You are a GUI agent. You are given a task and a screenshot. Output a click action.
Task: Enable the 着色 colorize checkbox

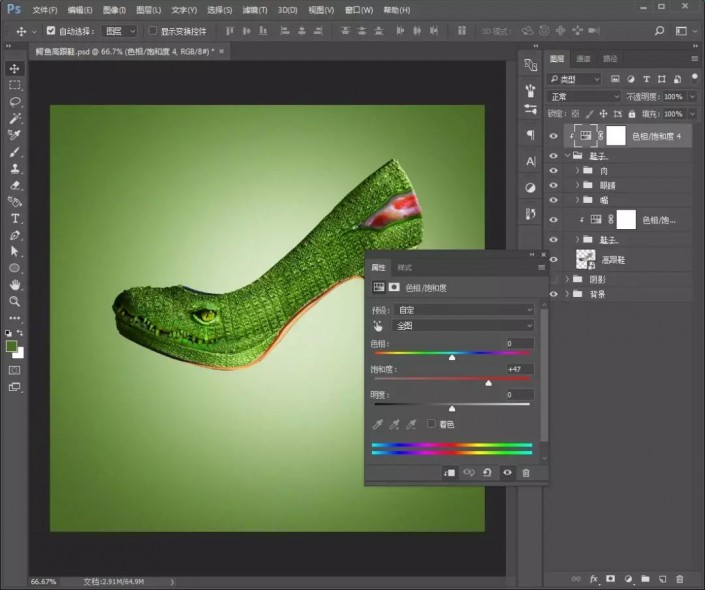(x=431, y=424)
